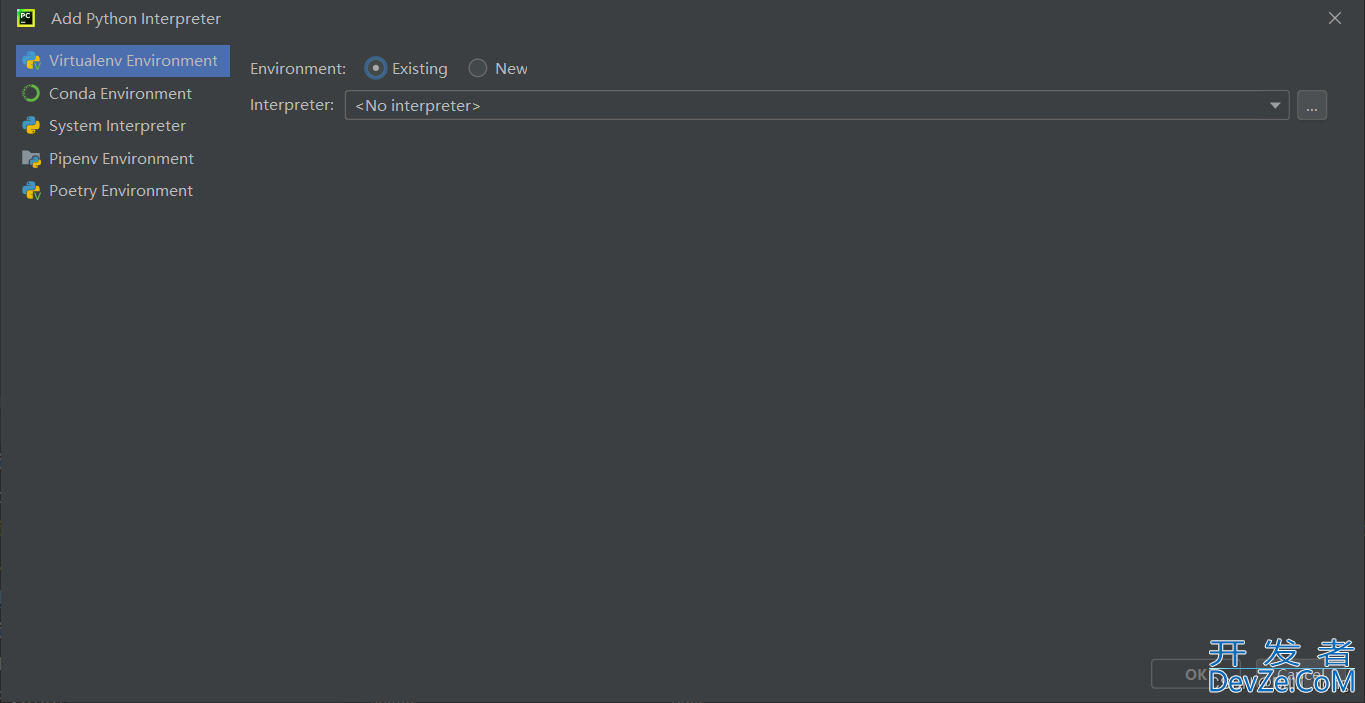
Task: Choose Pipenv Environment
Action: 123,159
